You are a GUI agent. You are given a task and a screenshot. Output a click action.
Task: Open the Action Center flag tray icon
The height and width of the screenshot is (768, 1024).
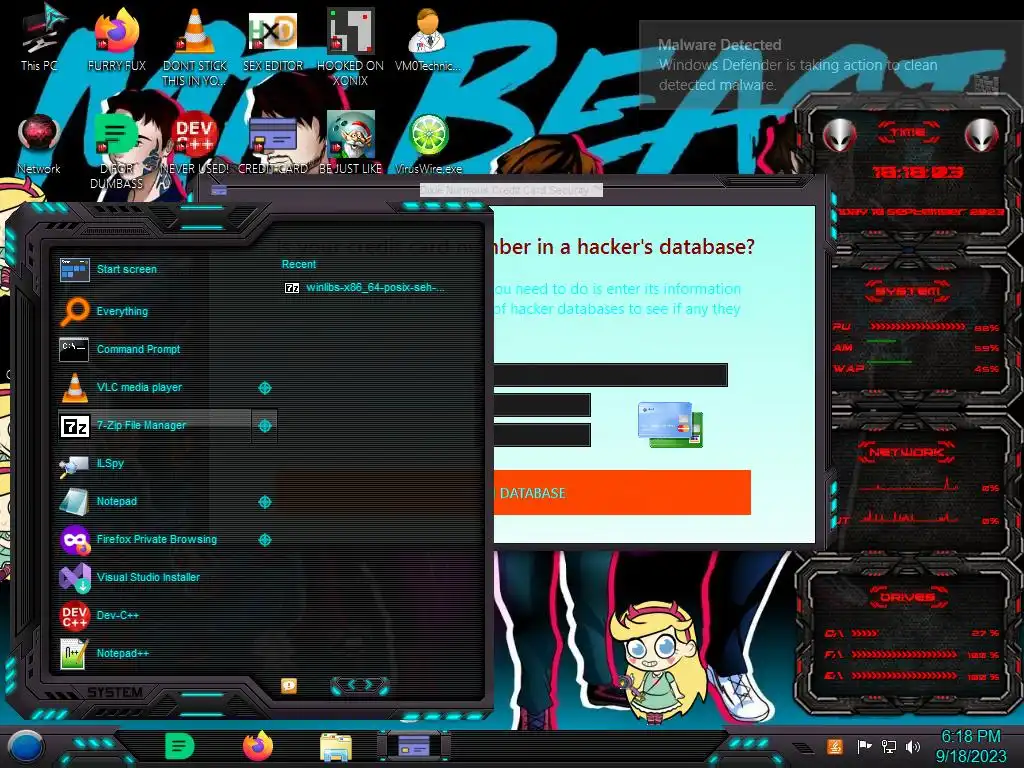(x=864, y=746)
